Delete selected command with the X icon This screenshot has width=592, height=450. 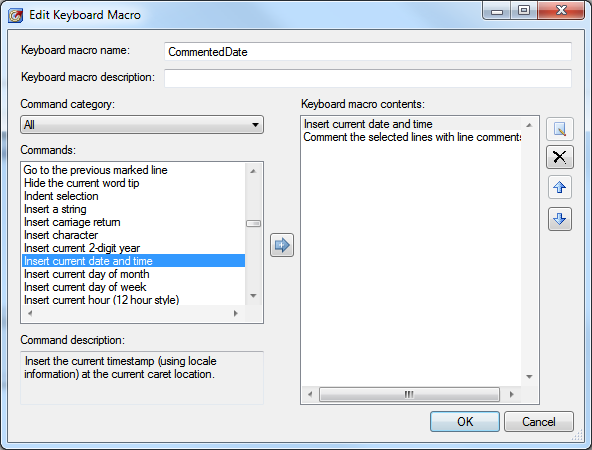click(560, 157)
